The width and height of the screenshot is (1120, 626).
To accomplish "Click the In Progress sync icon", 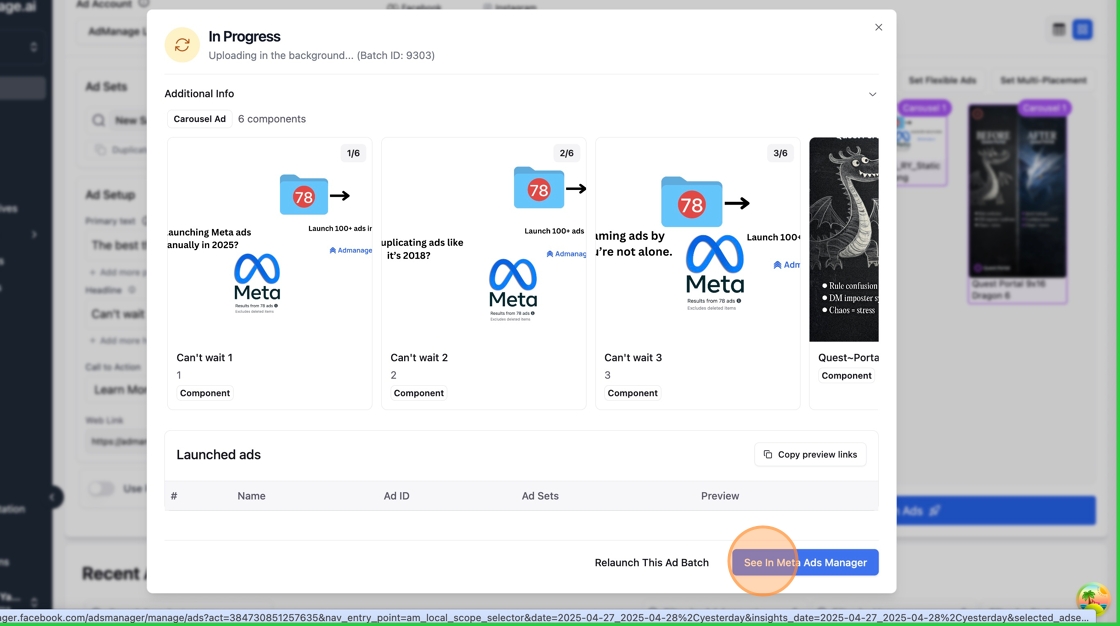I will (182, 45).
